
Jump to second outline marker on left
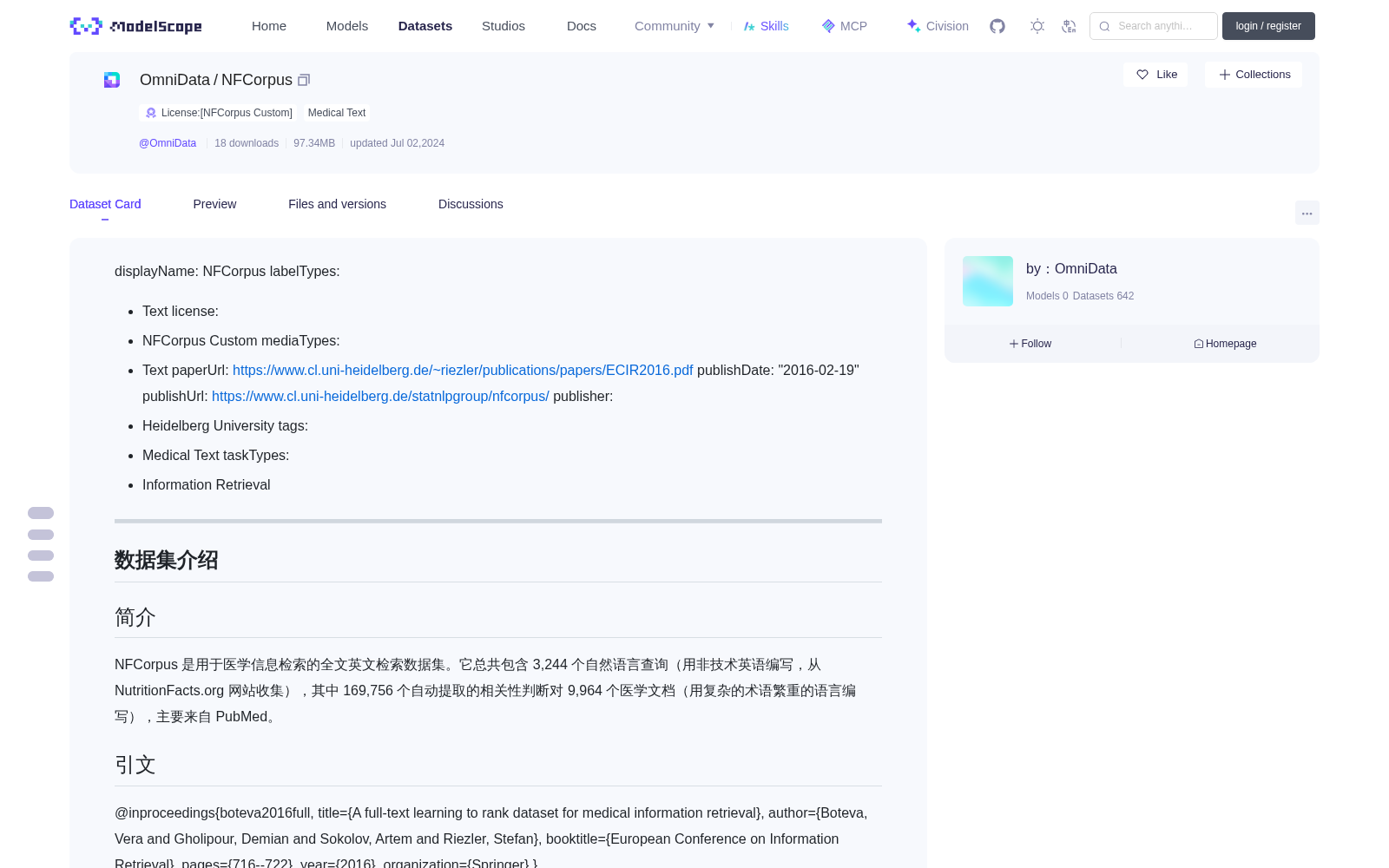(x=41, y=535)
